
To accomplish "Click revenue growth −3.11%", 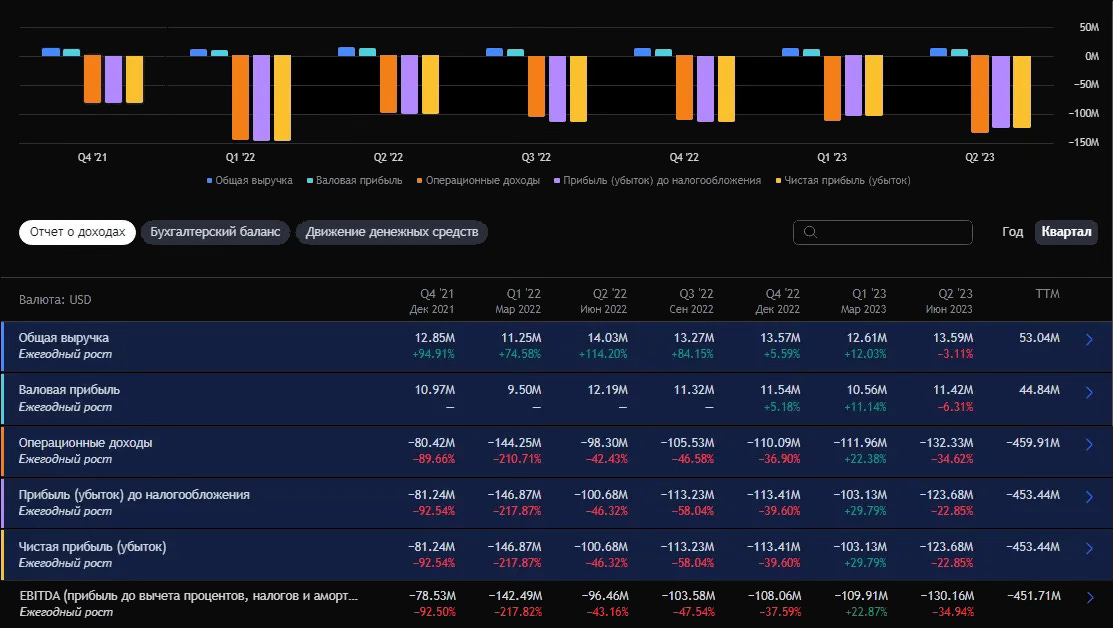I will [x=955, y=354].
